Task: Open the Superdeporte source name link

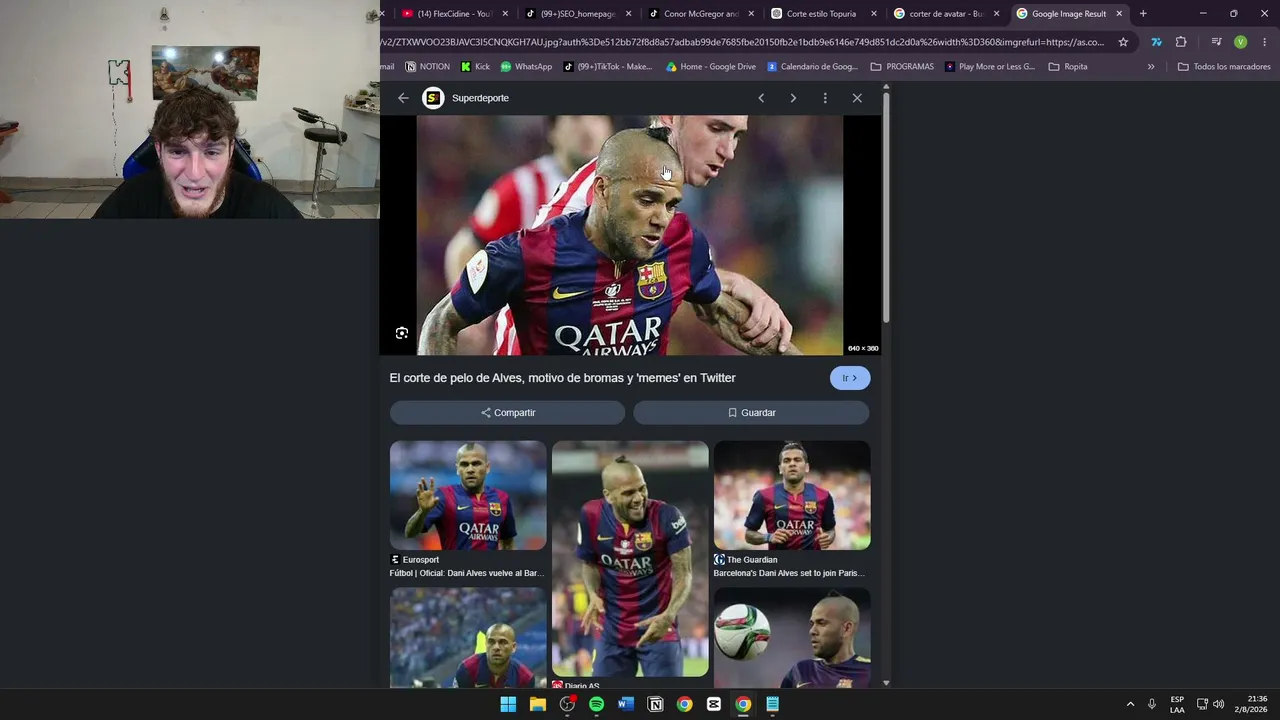Action: click(x=480, y=98)
